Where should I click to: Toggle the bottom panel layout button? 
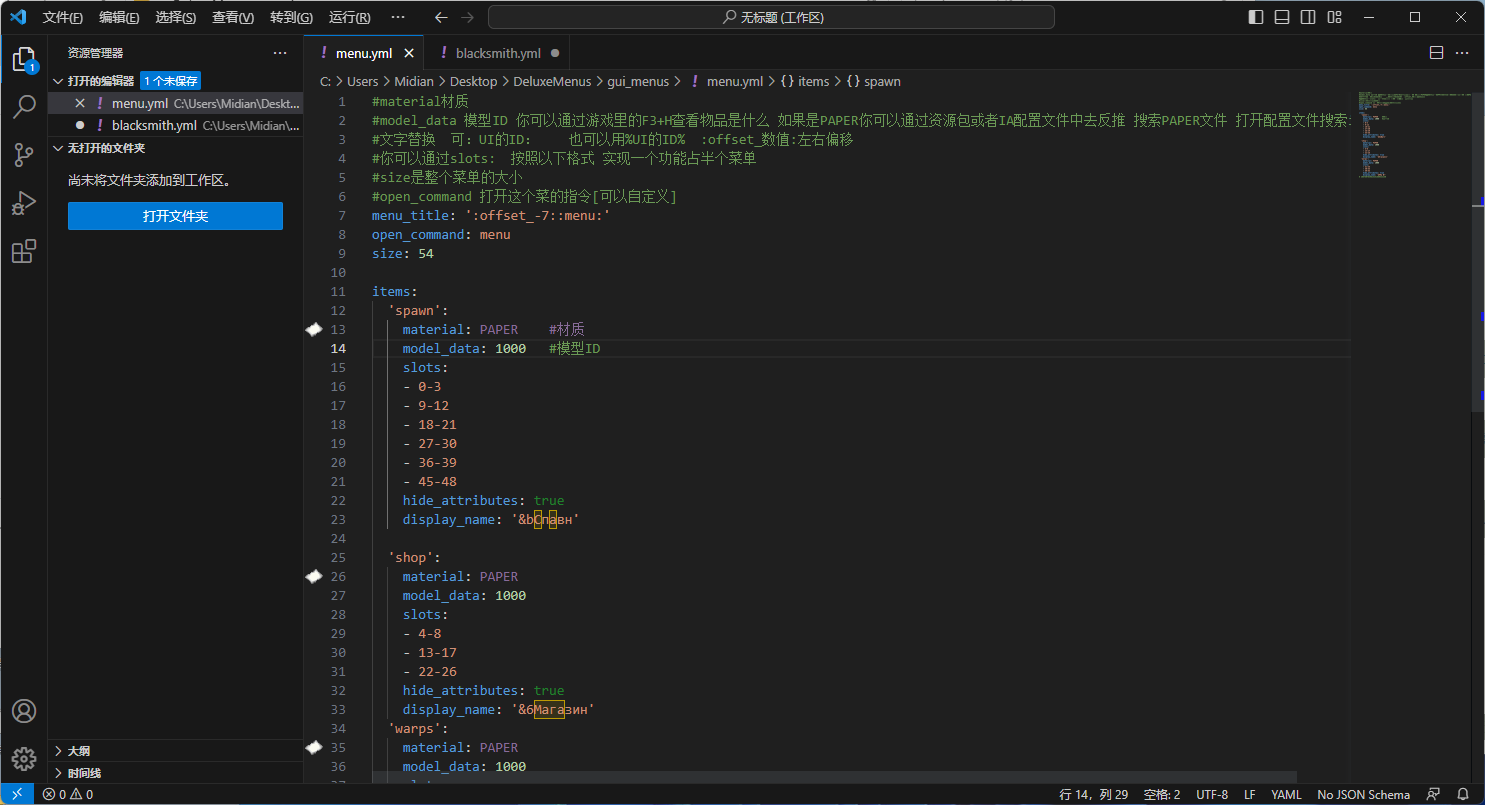pyautogui.click(x=1282, y=17)
